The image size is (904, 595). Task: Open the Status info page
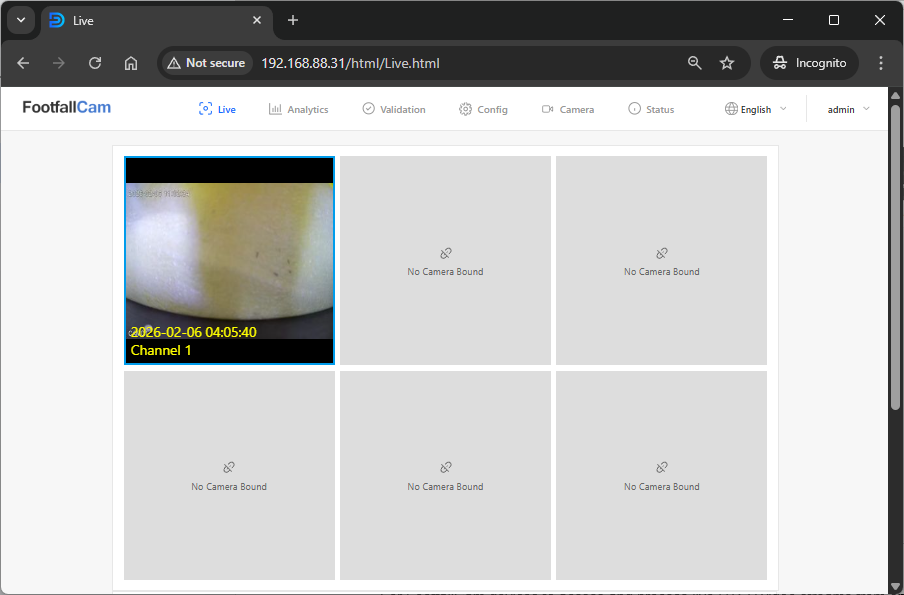click(651, 109)
